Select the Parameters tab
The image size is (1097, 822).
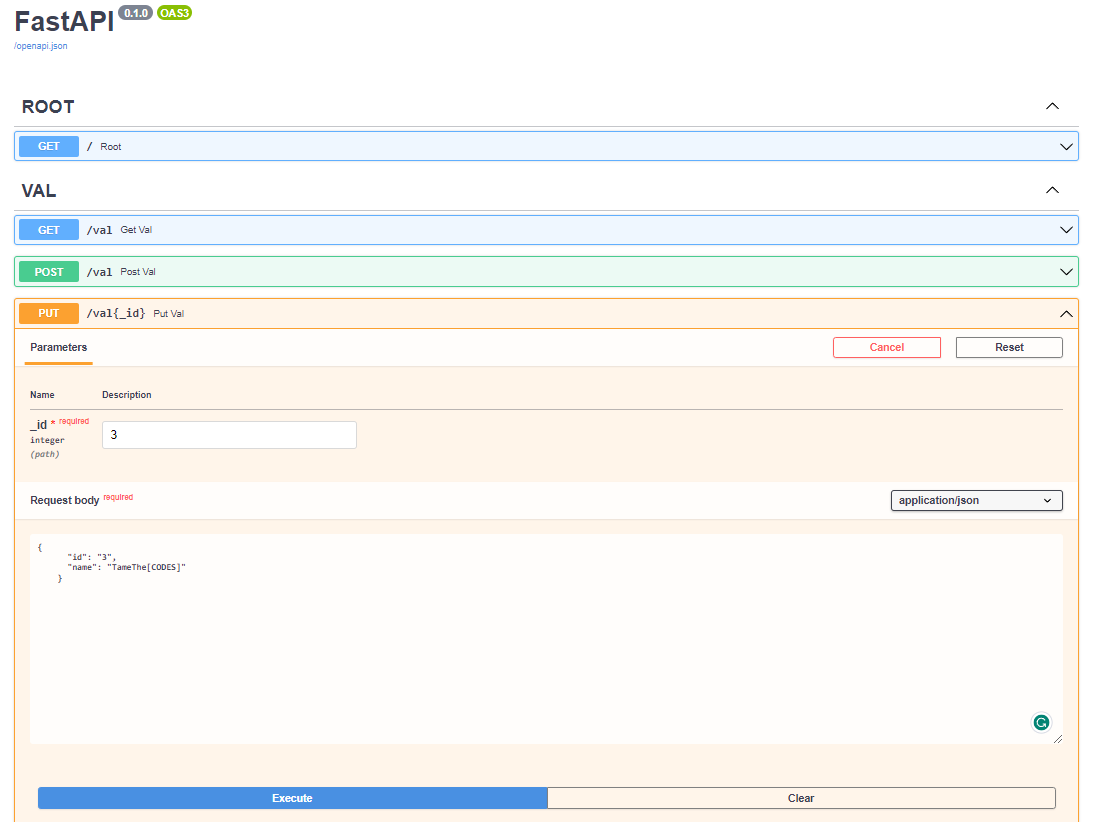click(x=59, y=348)
